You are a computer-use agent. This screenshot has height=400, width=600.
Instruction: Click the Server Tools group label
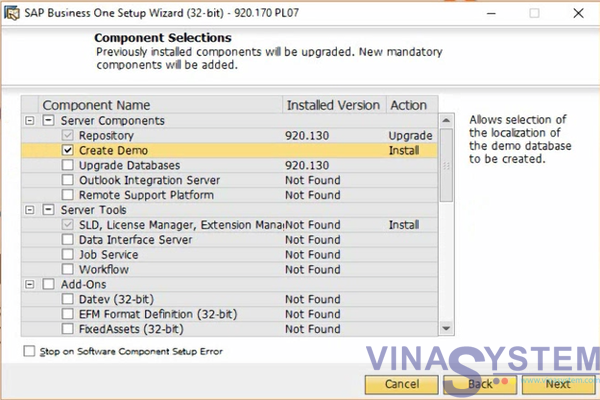click(93, 210)
